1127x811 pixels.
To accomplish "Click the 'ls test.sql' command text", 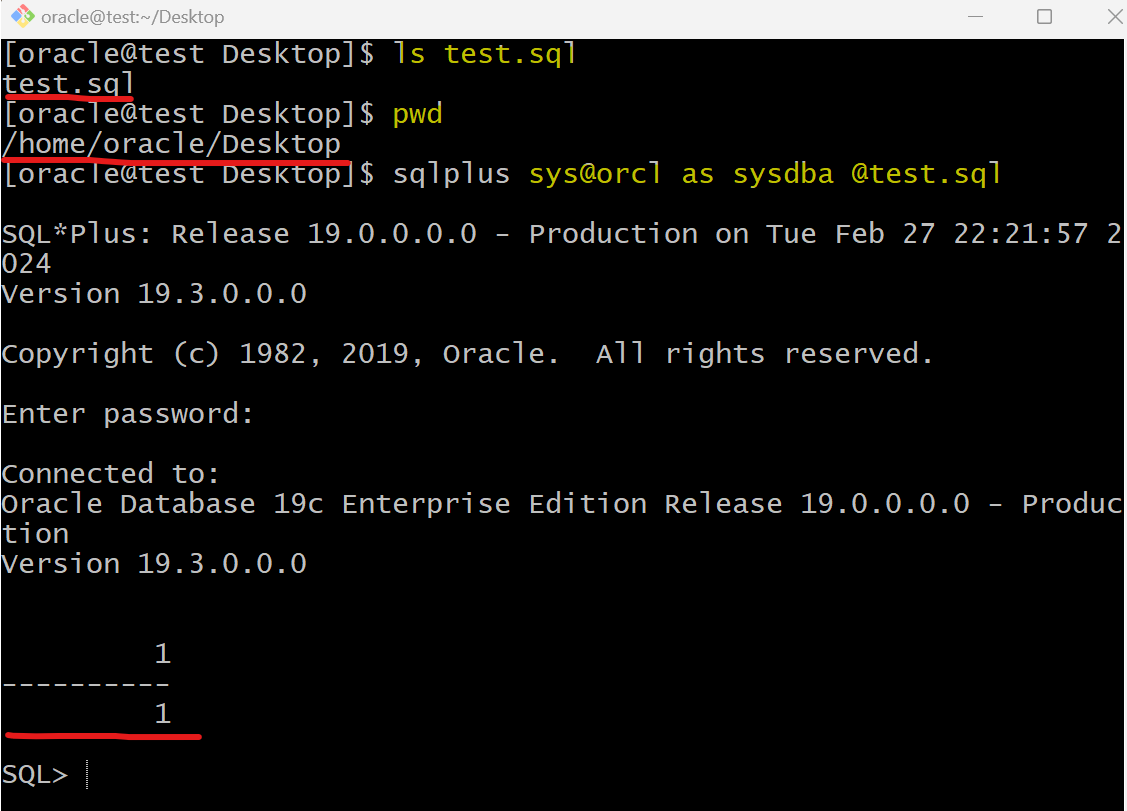I will 484,54.
